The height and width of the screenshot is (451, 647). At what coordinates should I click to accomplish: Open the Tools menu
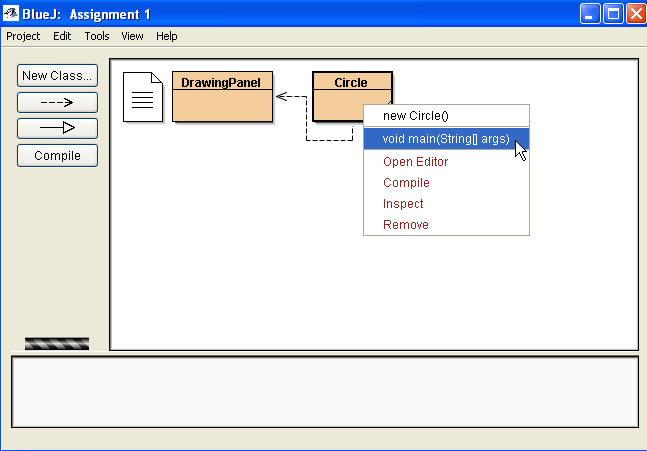pyautogui.click(x=97, y=36)
